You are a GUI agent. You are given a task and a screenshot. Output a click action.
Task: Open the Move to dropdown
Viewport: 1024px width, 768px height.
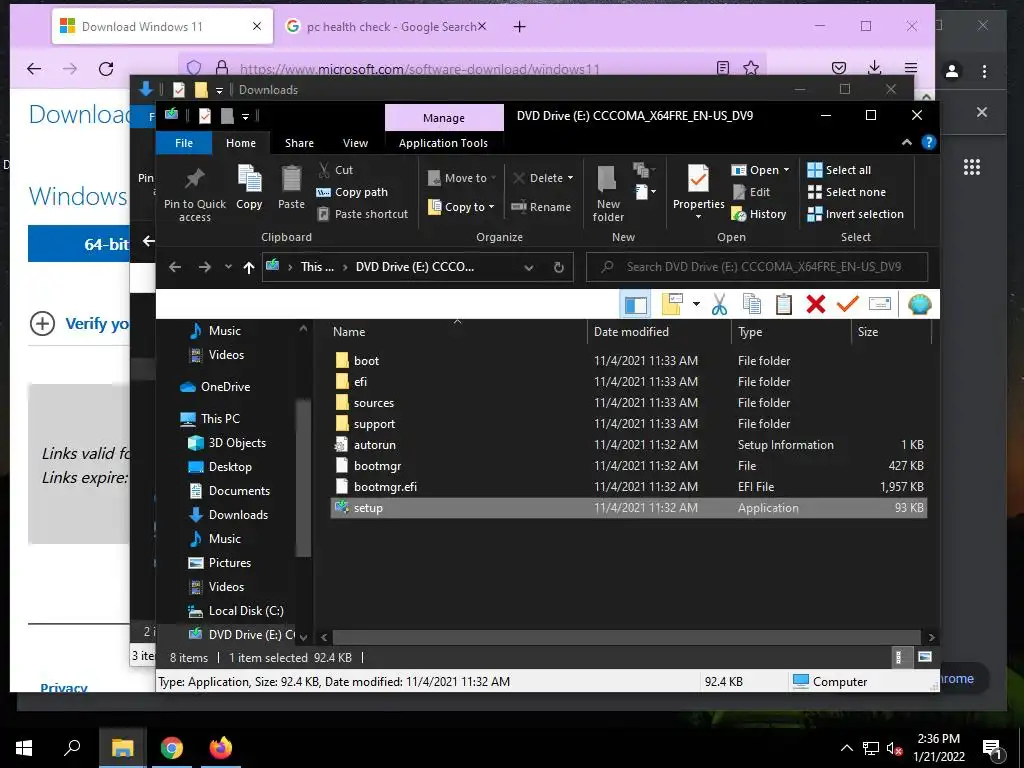[462, 178]
